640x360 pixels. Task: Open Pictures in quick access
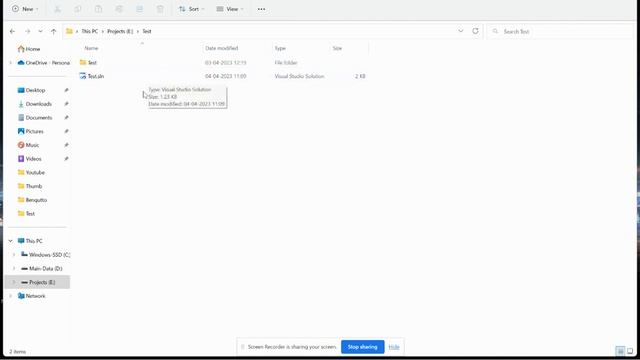31,131
